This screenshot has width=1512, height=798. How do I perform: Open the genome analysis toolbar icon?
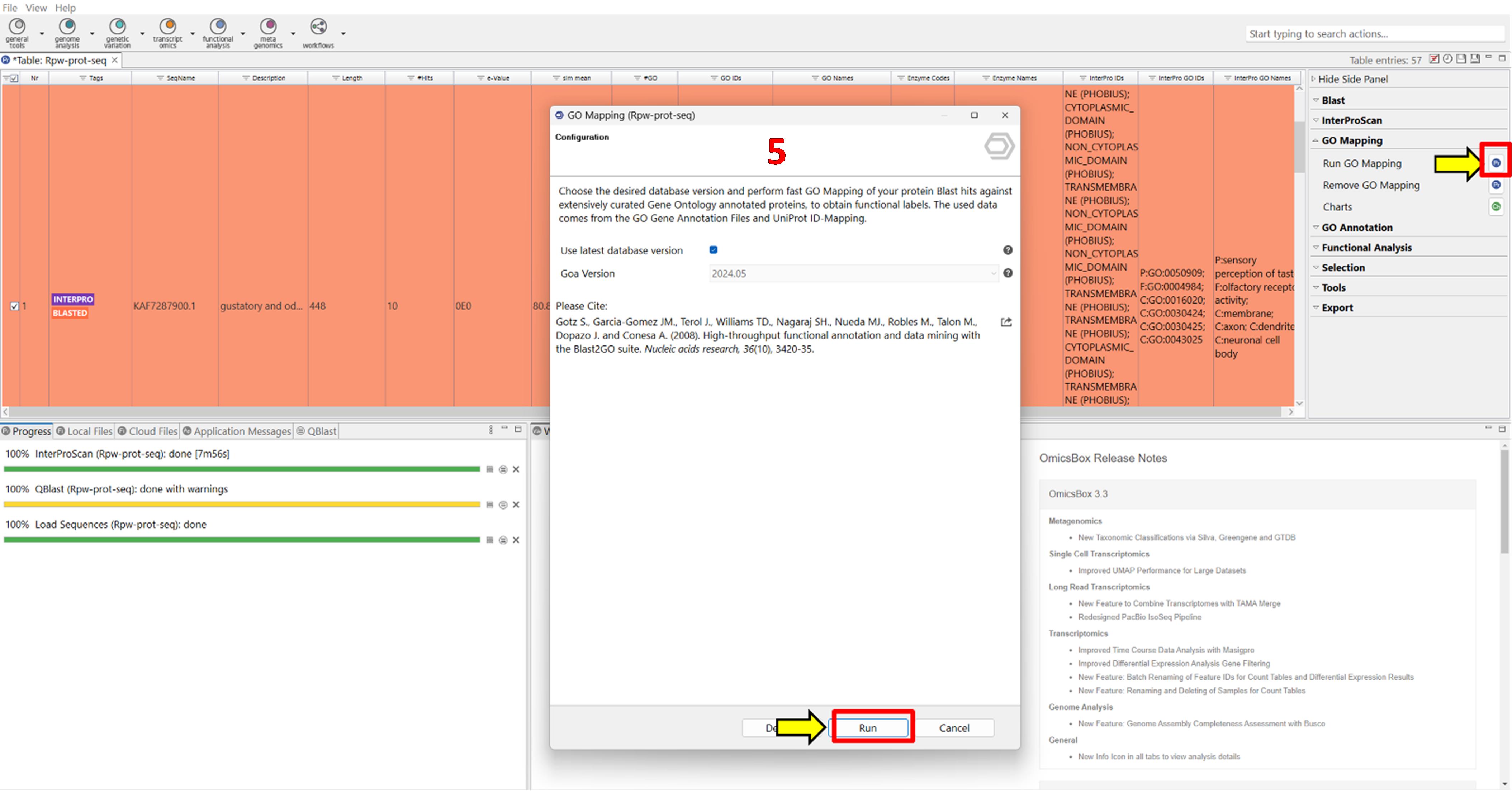[x=67, y=27]
